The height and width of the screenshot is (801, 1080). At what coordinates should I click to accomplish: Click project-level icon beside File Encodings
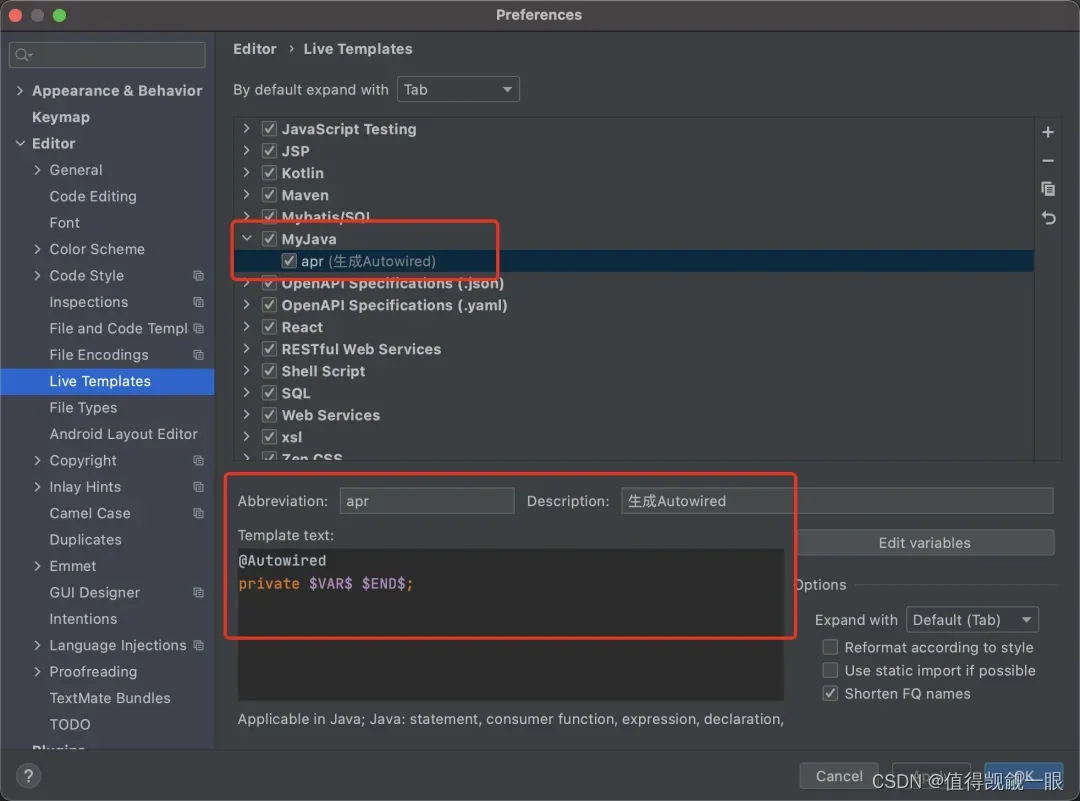coord(198,355)
